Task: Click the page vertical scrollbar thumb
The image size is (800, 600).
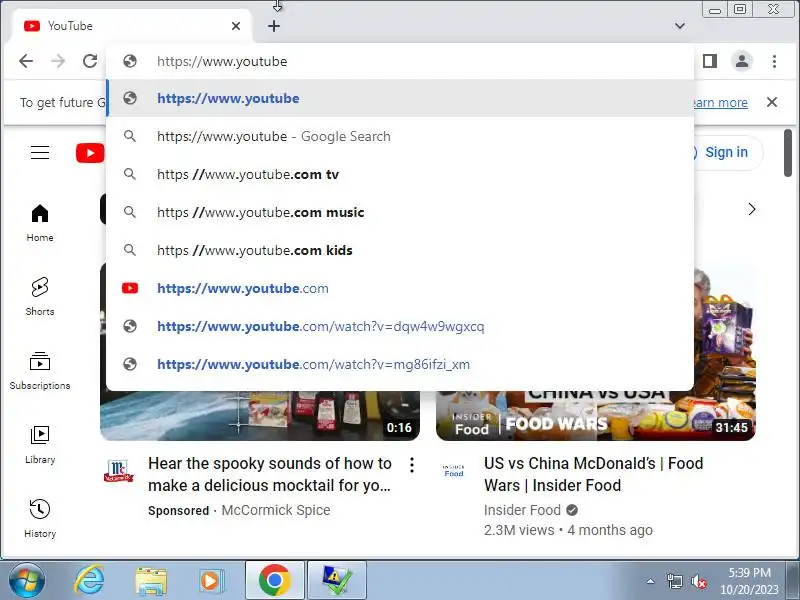Action: point(788,153)
